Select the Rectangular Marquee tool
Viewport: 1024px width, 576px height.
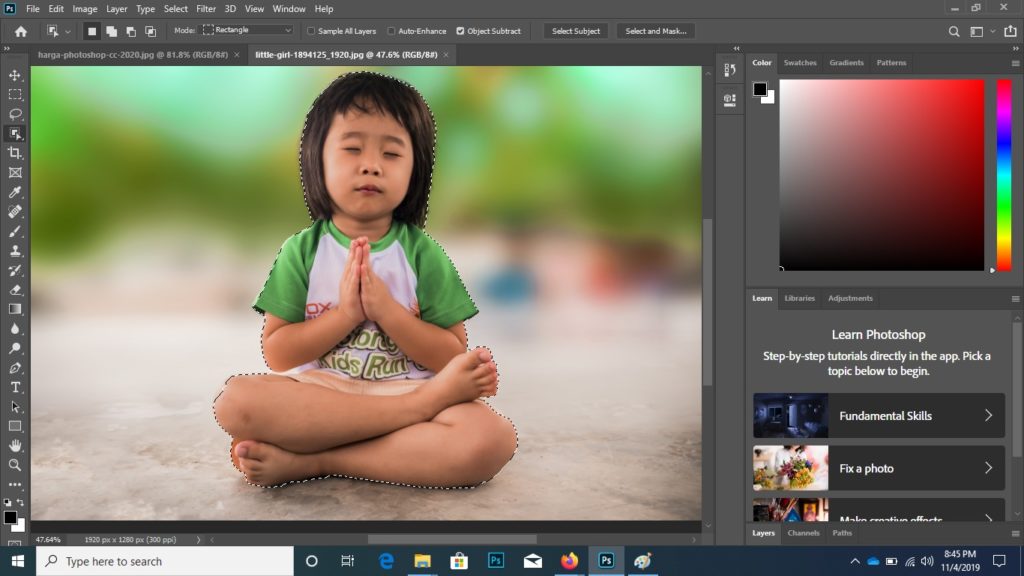15,95
